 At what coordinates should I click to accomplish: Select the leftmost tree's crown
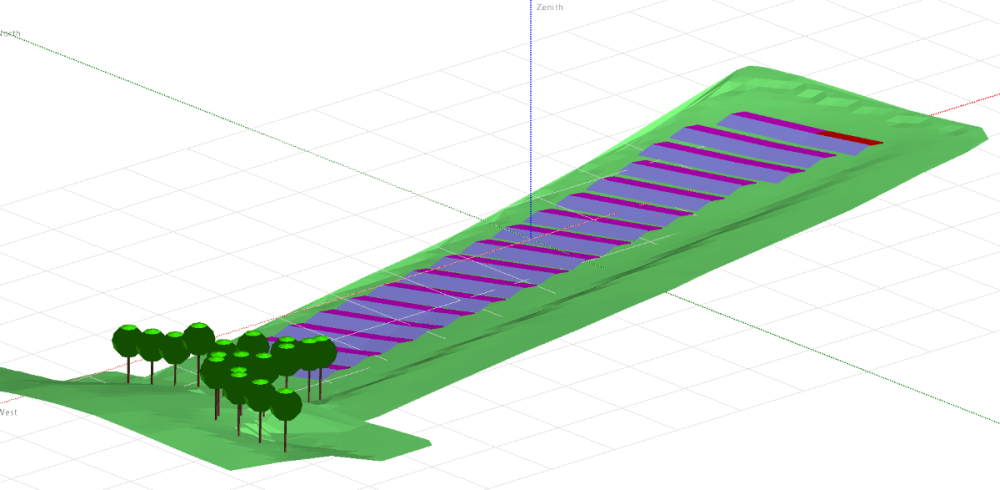pos(127,341)
